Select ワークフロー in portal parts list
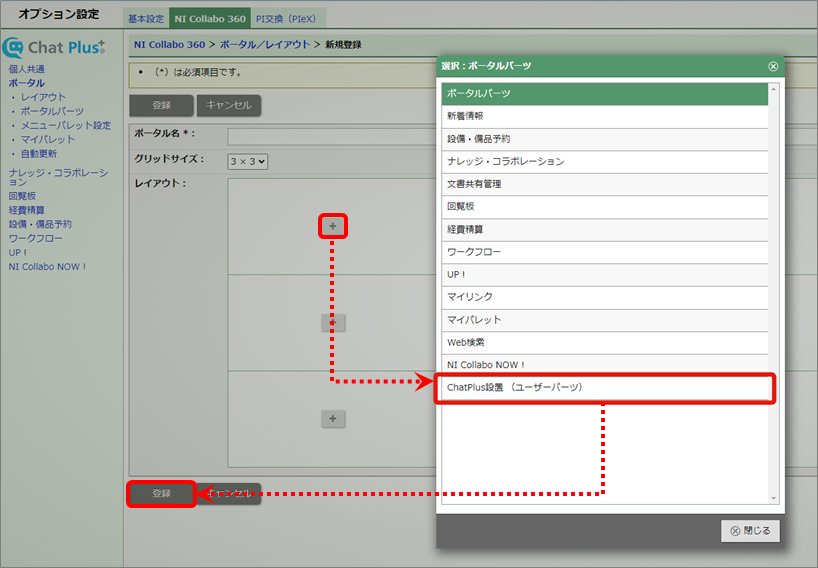This screenshot has height=568, width=818. pos(605,252)
